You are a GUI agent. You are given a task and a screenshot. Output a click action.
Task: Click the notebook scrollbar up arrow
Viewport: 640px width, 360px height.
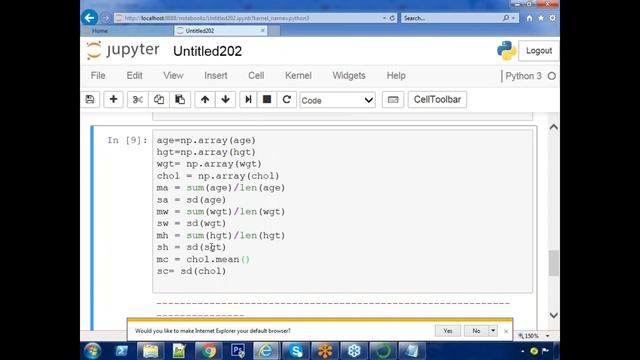click(553, 127)
